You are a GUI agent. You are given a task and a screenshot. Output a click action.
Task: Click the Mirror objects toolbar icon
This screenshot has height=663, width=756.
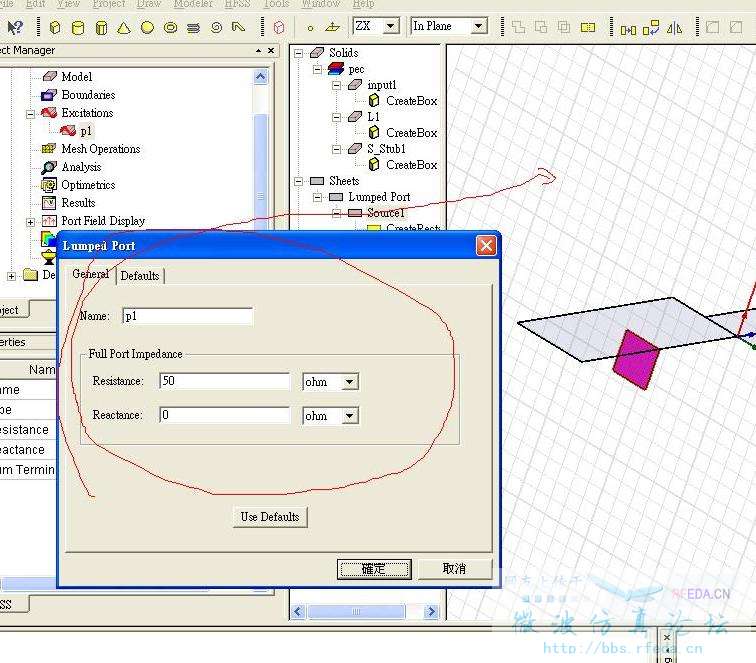(675, 28)
